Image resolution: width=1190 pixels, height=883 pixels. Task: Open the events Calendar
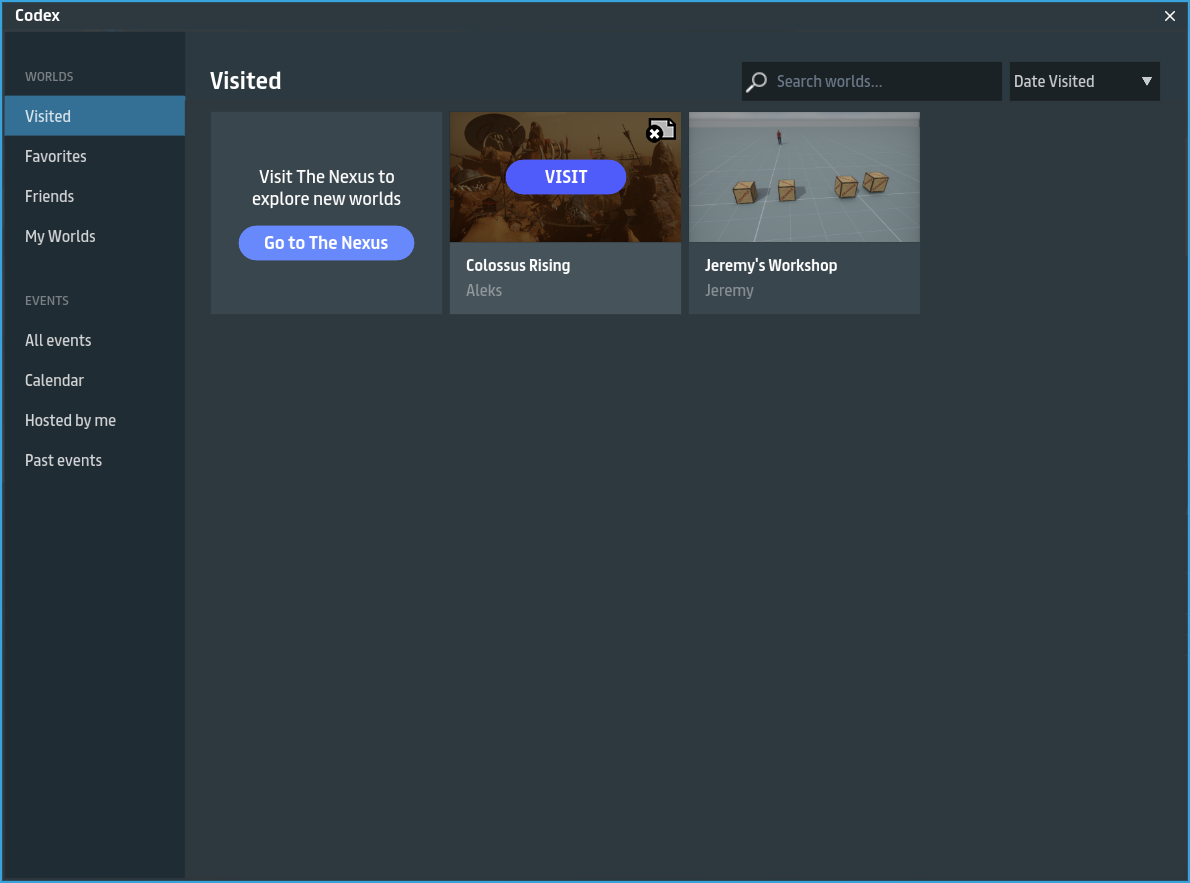(54, 380)
